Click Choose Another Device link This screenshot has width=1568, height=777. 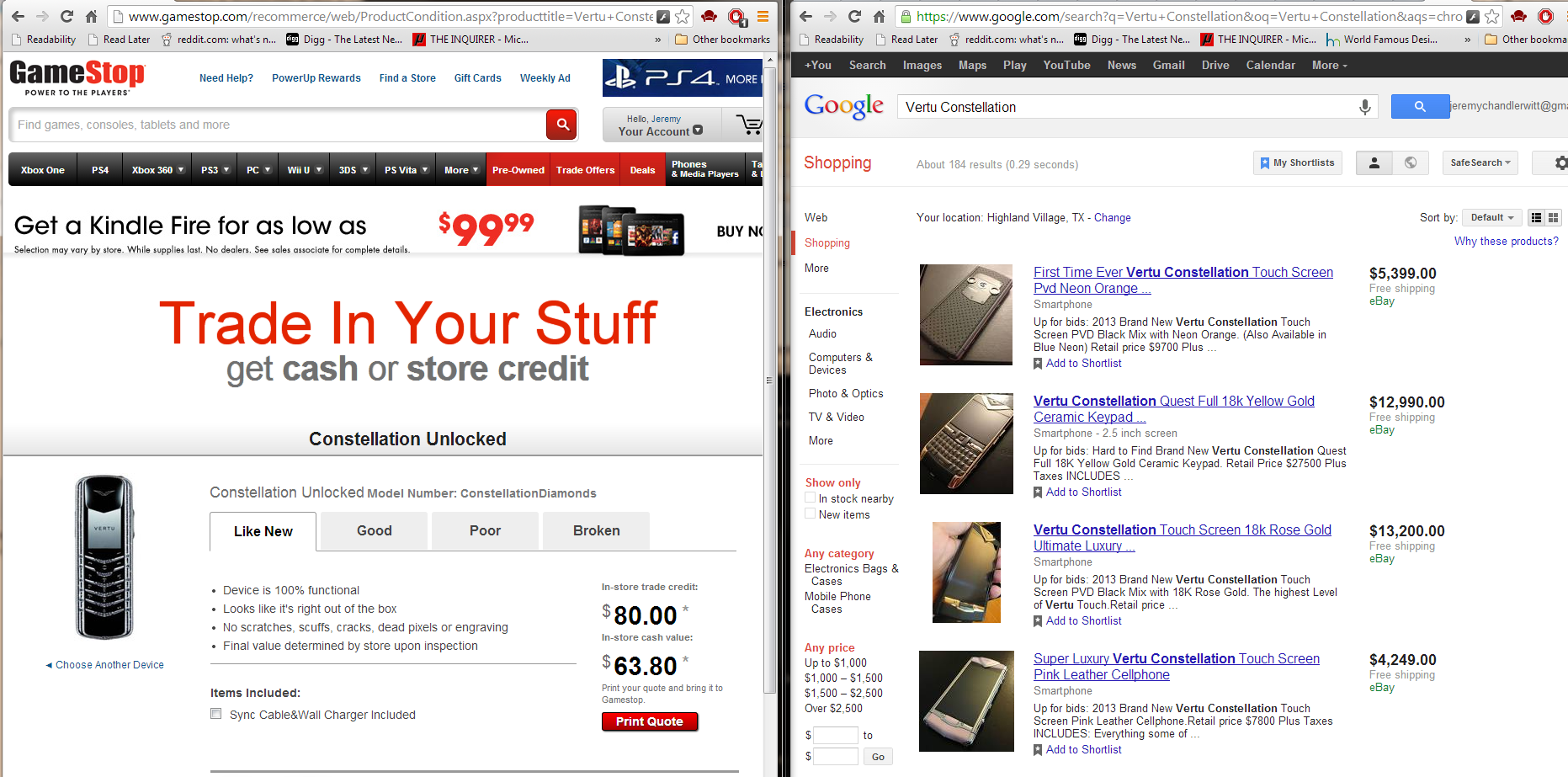tap(104, 664)
